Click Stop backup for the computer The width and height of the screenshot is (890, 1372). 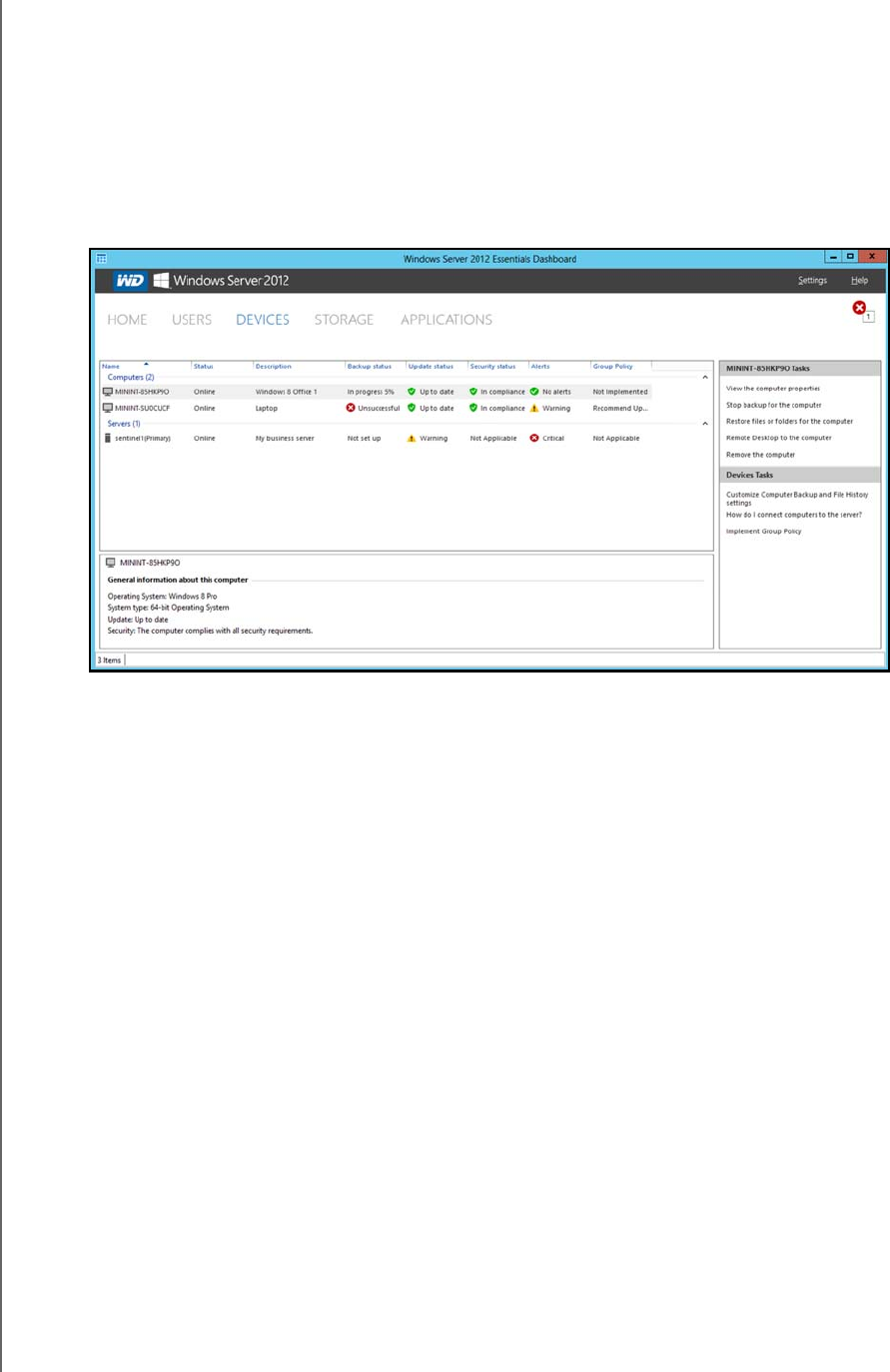[774, 405]
